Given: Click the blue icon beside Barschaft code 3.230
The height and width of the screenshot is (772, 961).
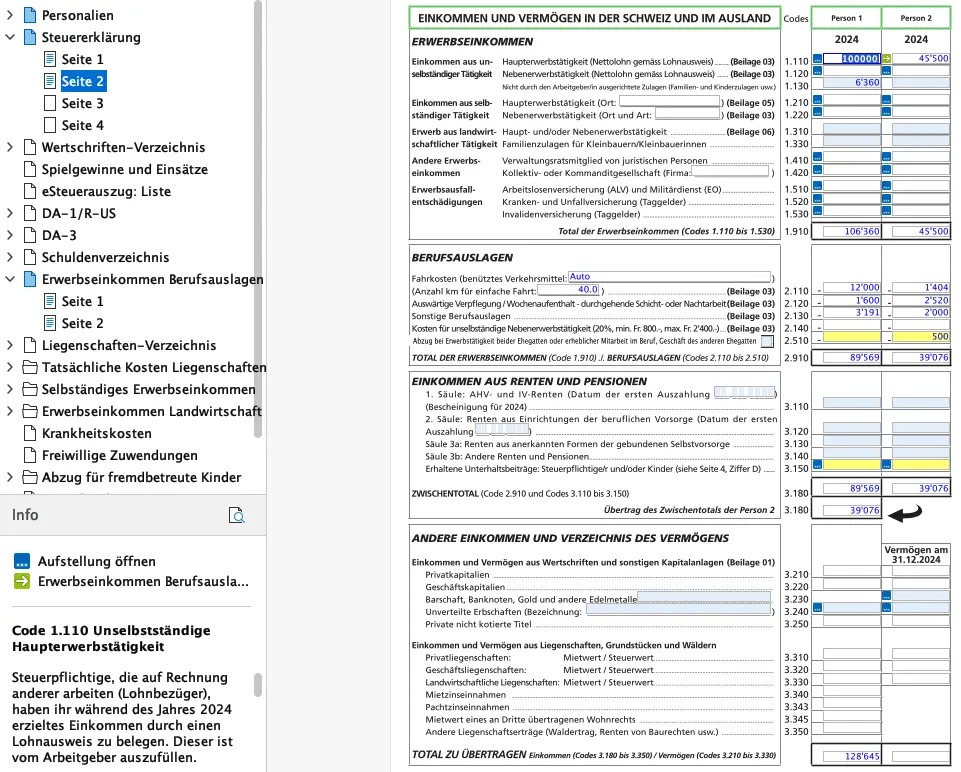Looking at the screenshot, I should click(x=886, y=595).
